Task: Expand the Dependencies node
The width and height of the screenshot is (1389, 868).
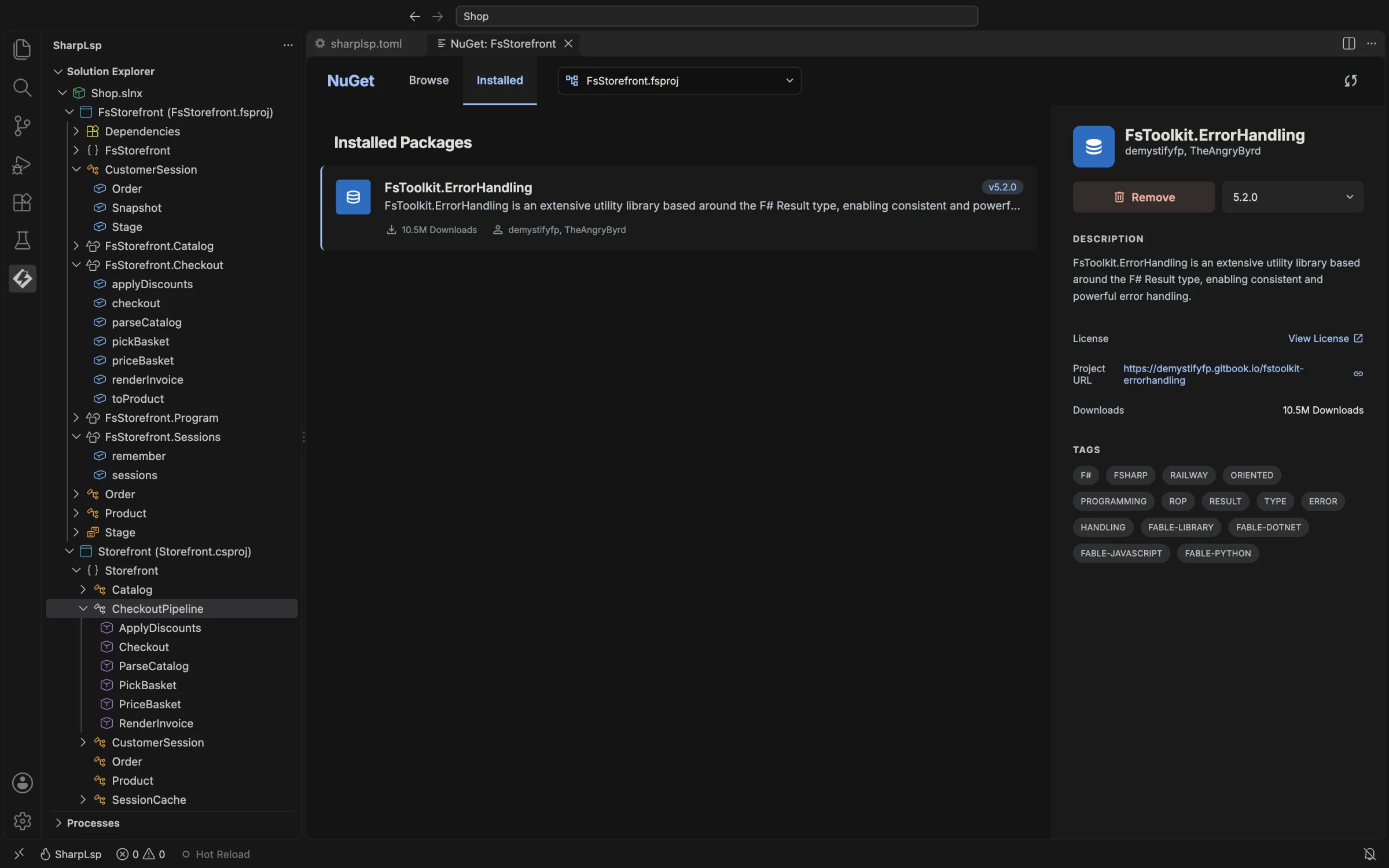Action: click(76, 131)
